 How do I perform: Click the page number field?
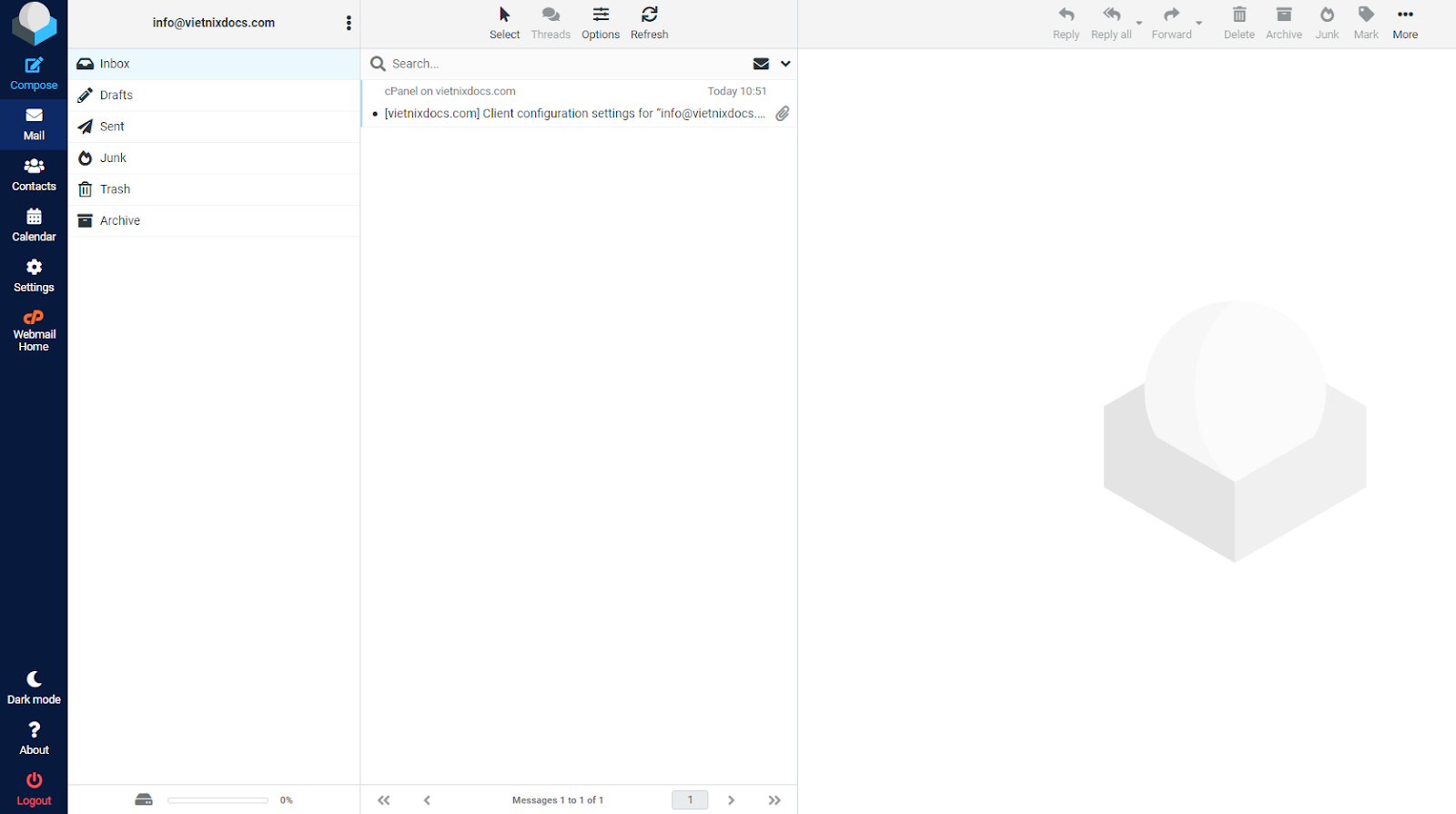[x=690, y=800]
